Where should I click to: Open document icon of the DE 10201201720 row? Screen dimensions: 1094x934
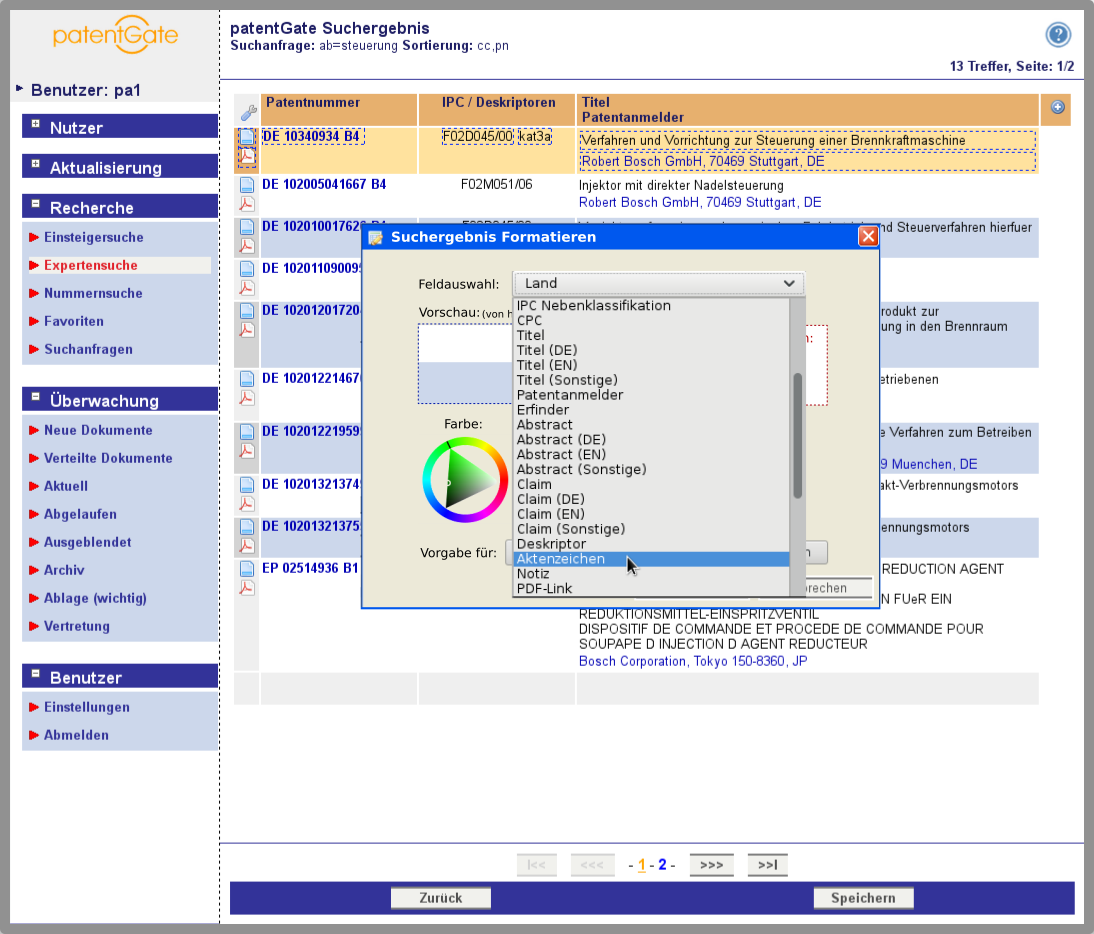coord(247,310)
